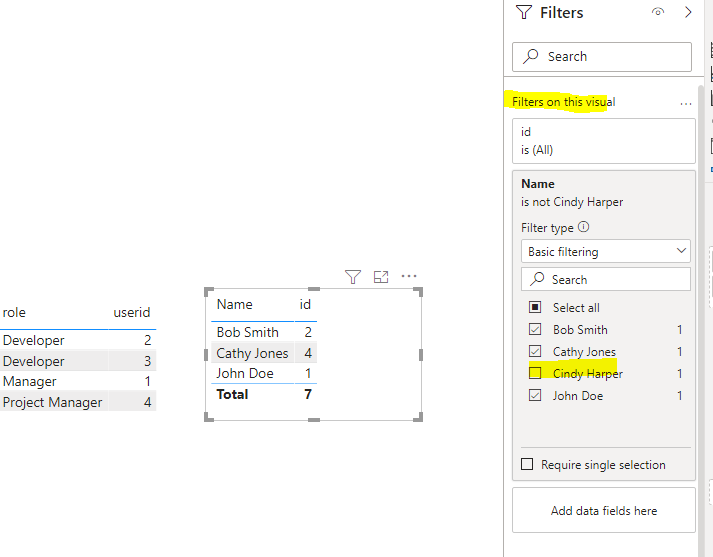713x557 pixels.
Task: Uncheck the Bob Smith filter checkbox
Action: 535,329
